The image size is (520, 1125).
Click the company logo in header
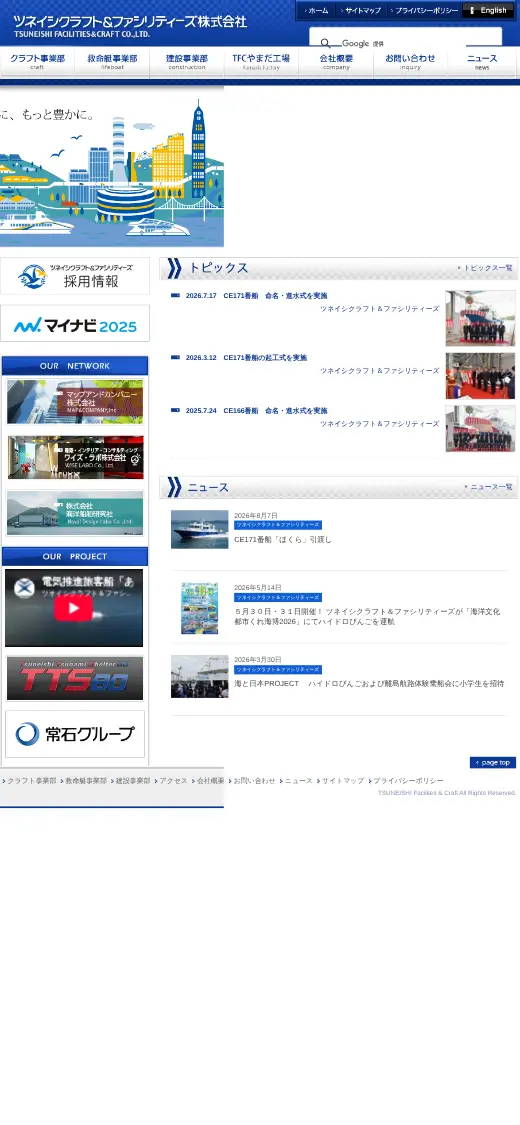[x=130, y=25]
